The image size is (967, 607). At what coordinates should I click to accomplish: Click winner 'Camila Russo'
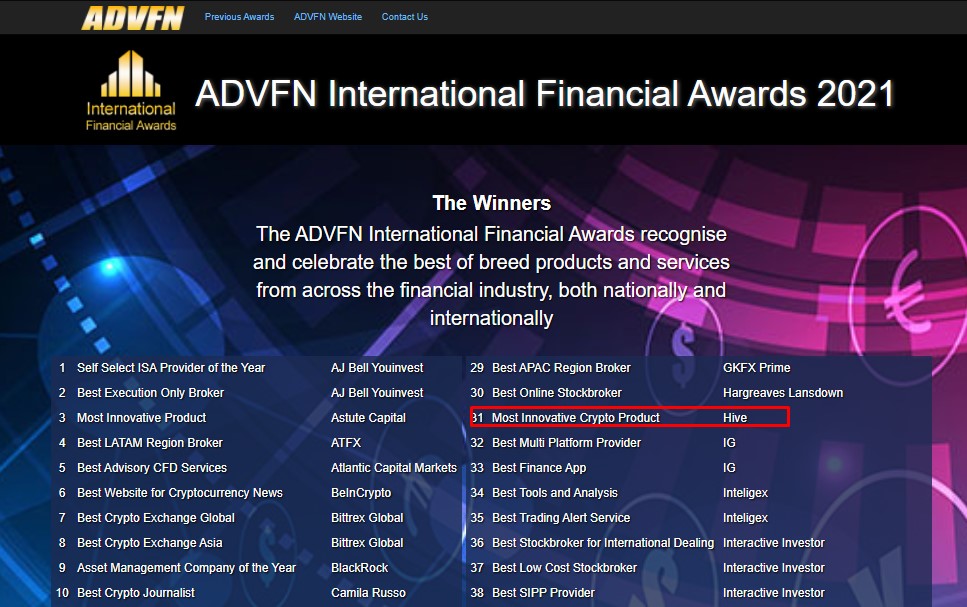[x=368, y=593]
